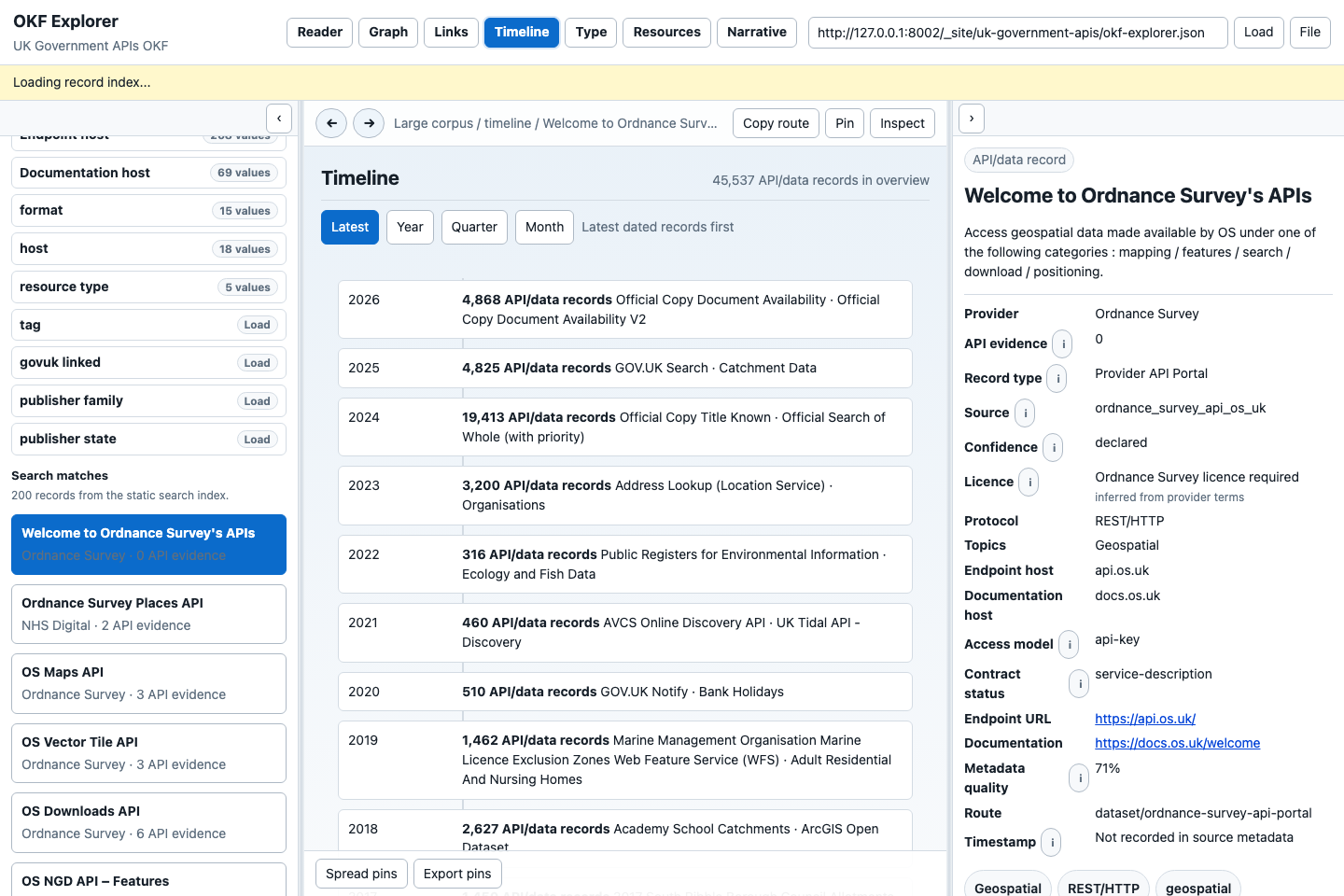
Task: Show info for Licence field
Action: pos(1029,482)
